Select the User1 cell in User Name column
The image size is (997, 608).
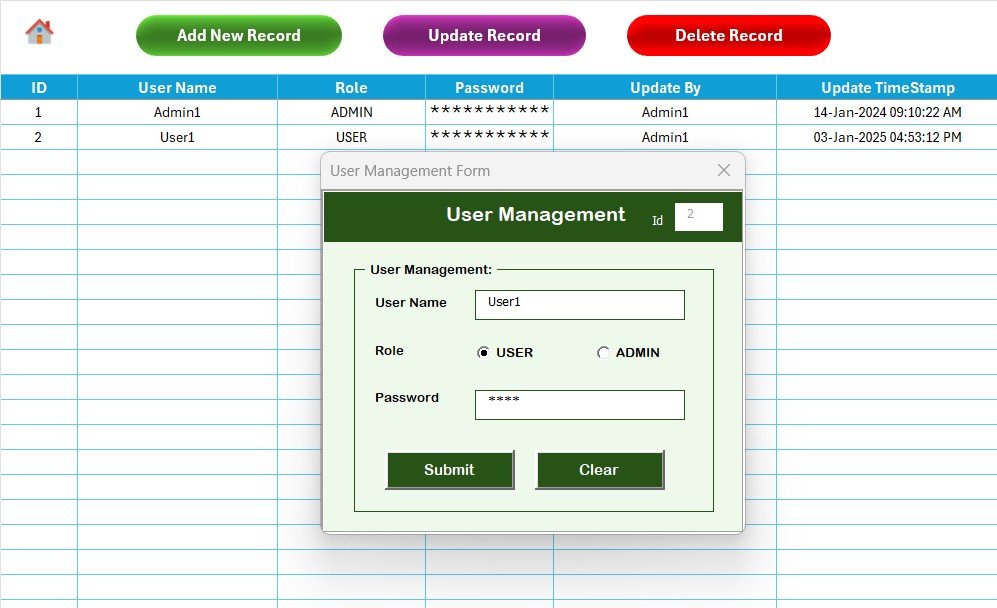click(177, 137)
